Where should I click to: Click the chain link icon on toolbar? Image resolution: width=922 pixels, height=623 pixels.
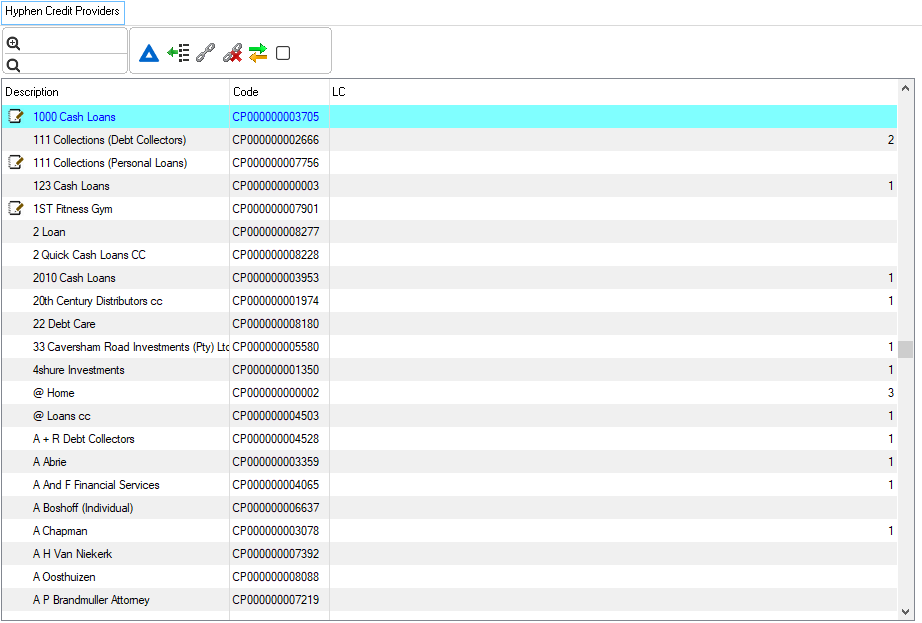[204, 52]
